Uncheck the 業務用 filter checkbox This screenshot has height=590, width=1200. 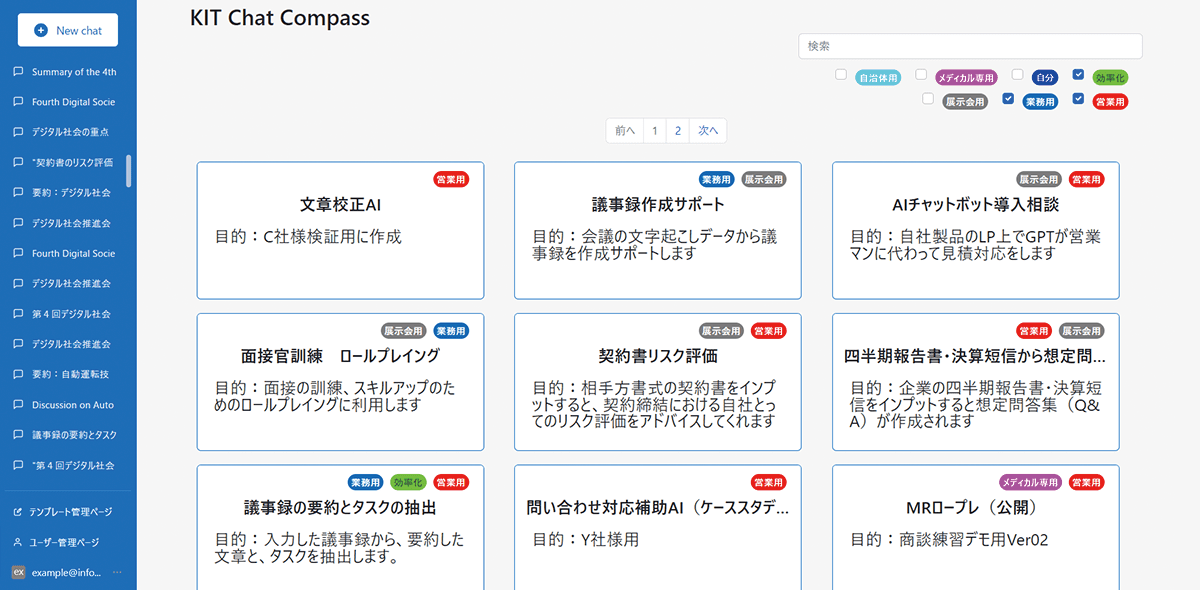click(1007, 100)
